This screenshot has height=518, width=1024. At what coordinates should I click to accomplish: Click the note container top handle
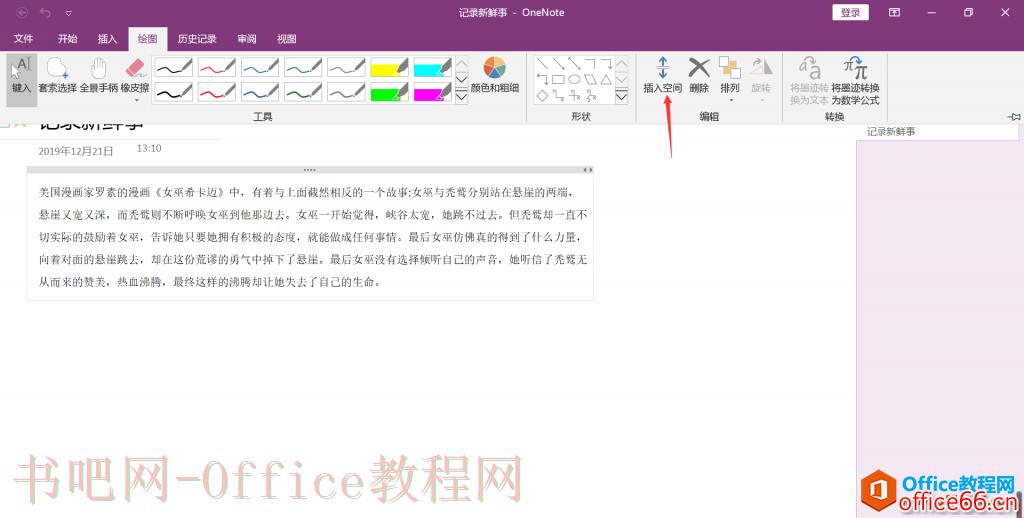pyautogui.click(x=310, y=170)
